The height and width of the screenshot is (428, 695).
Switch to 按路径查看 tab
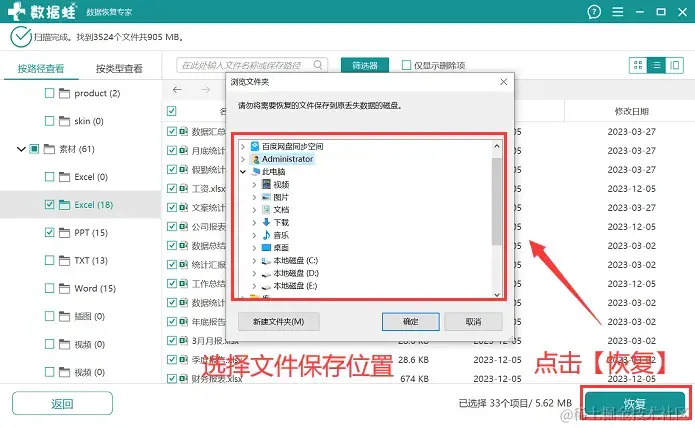pos(41,69)
